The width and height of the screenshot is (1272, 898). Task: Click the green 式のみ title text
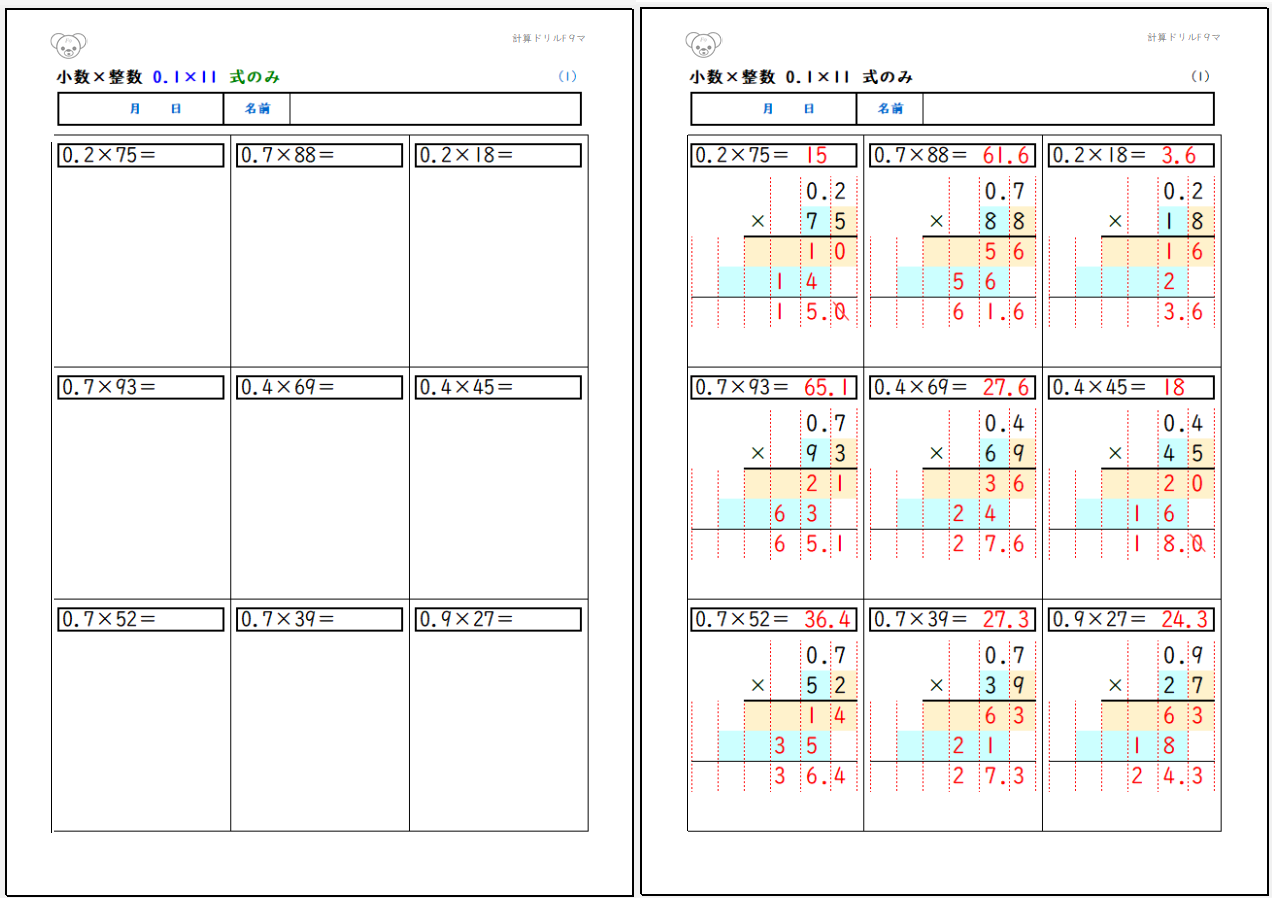[x=254, y=77]
